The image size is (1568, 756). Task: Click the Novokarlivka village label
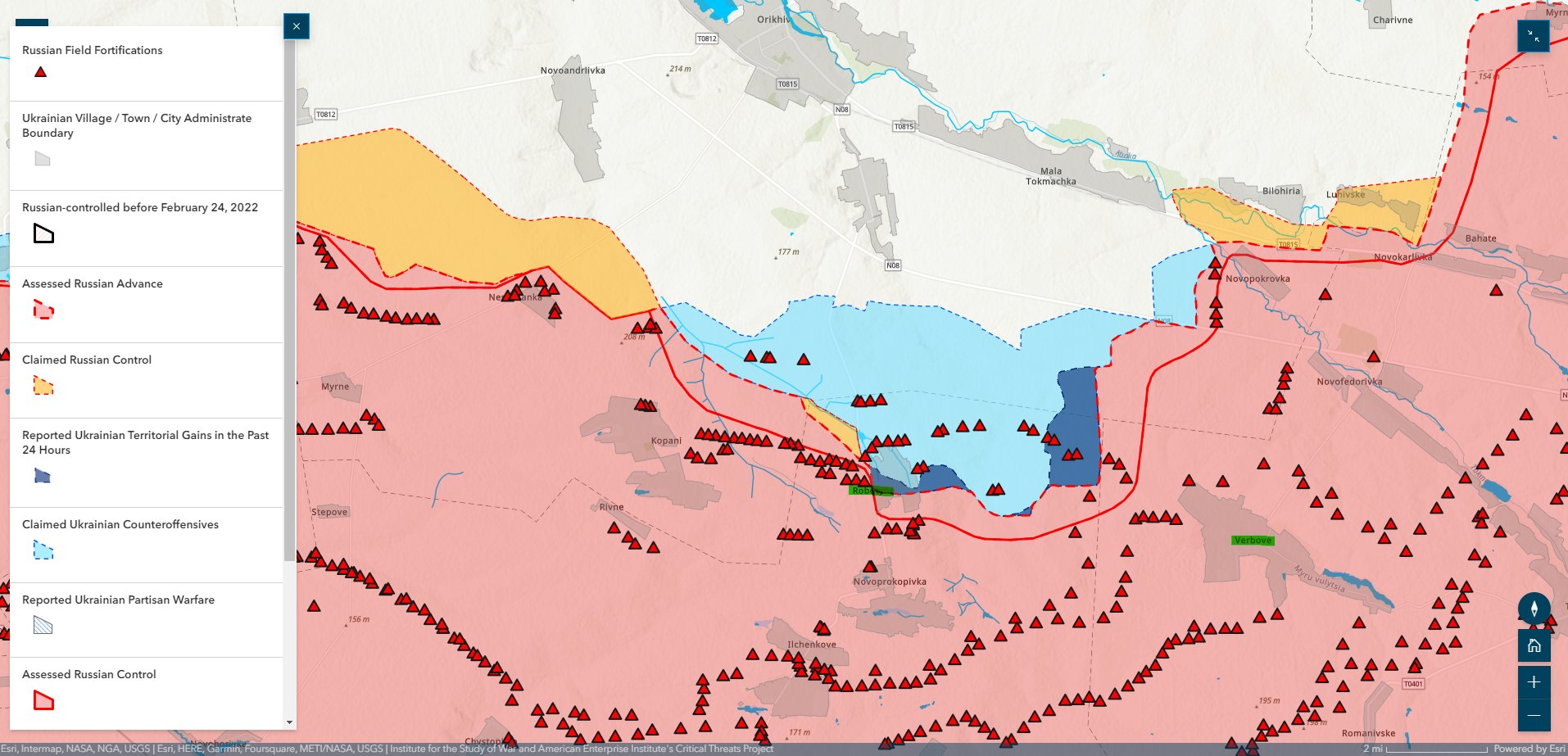click(1403, 257)
